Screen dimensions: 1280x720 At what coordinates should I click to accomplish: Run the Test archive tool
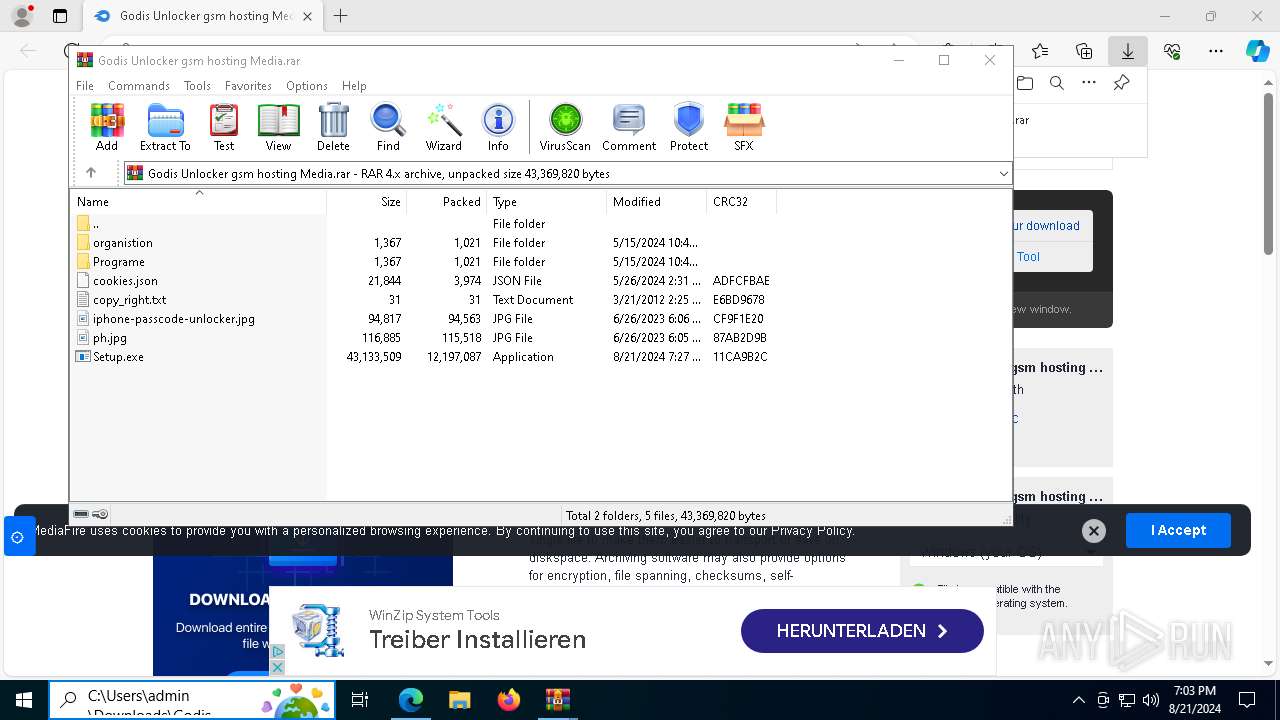[224, 127]
